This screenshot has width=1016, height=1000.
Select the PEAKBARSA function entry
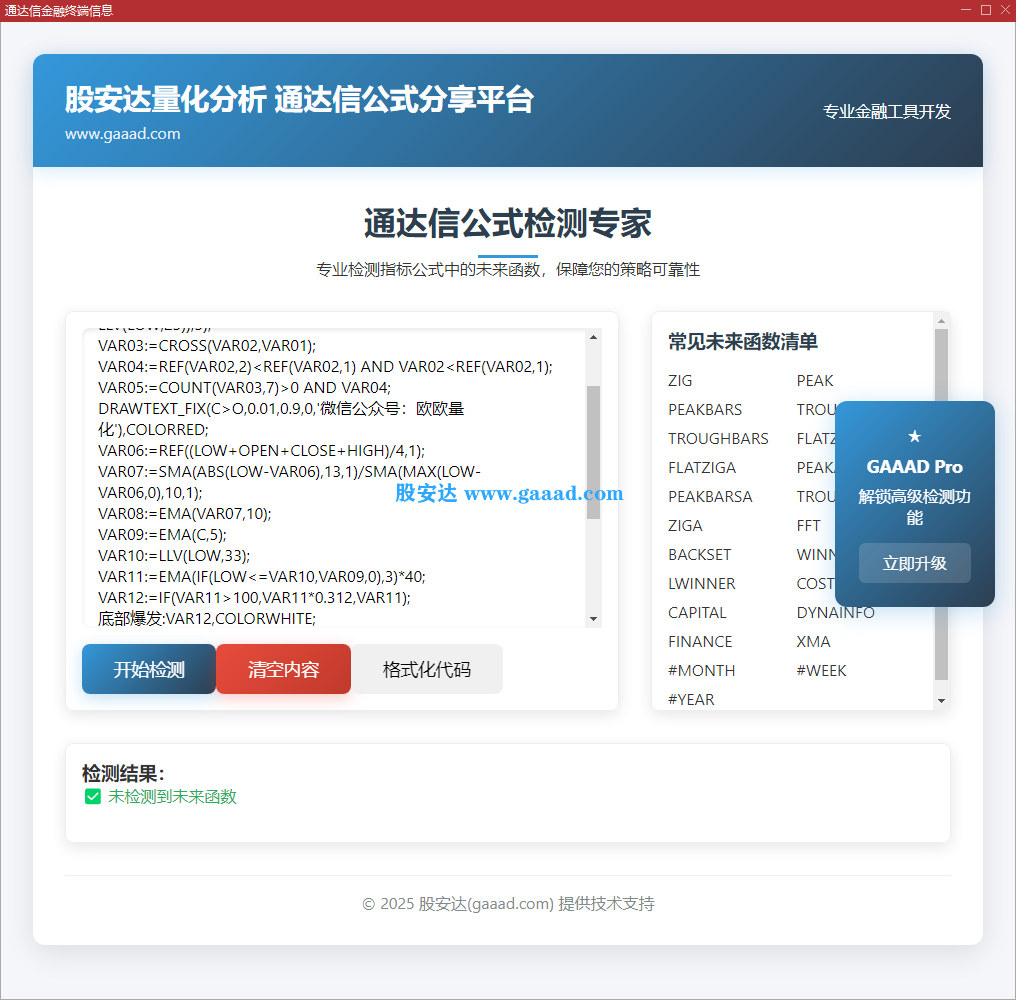coord(710,497)
